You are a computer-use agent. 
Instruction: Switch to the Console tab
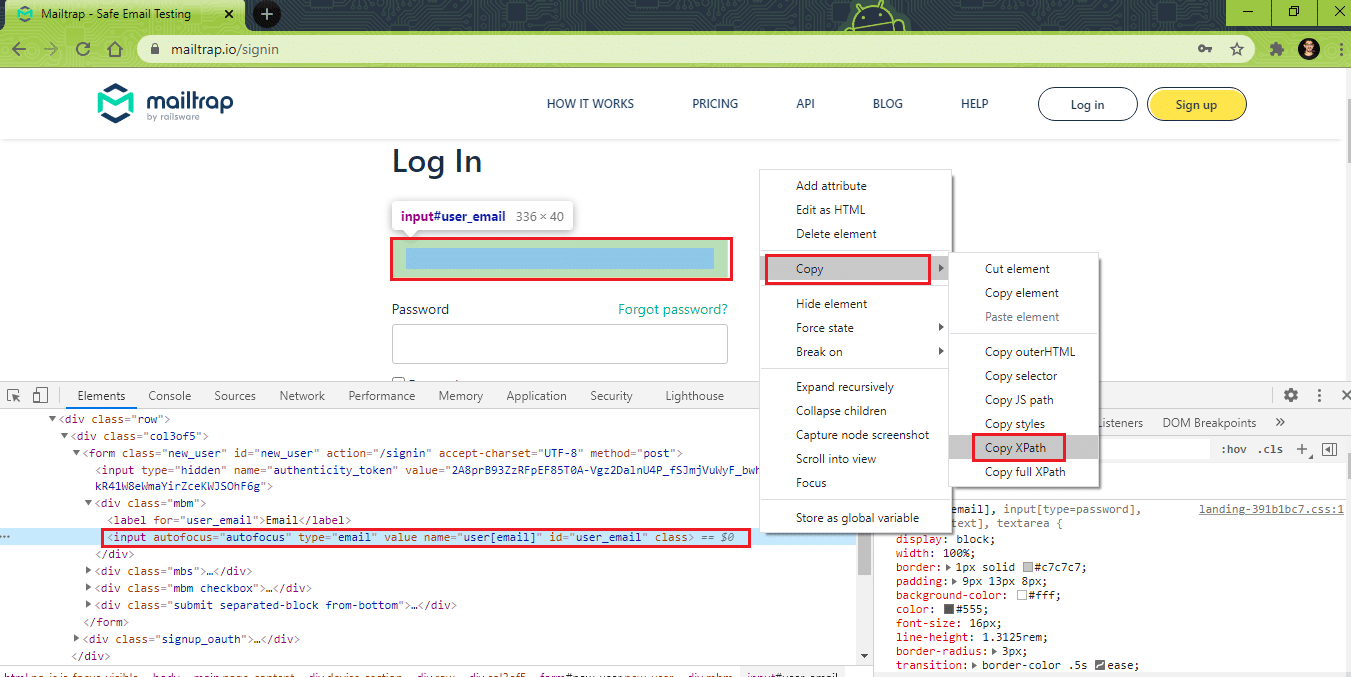(169, 396)
